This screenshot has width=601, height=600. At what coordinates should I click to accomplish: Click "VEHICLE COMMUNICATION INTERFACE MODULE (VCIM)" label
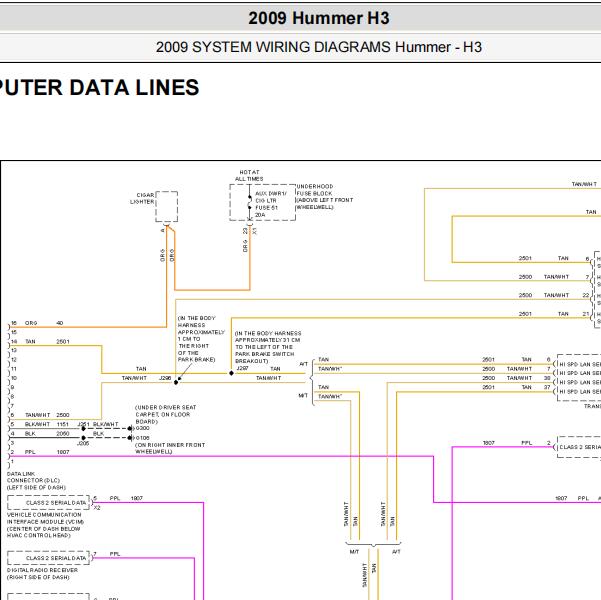pyautogui.click(x=45, y=525)
